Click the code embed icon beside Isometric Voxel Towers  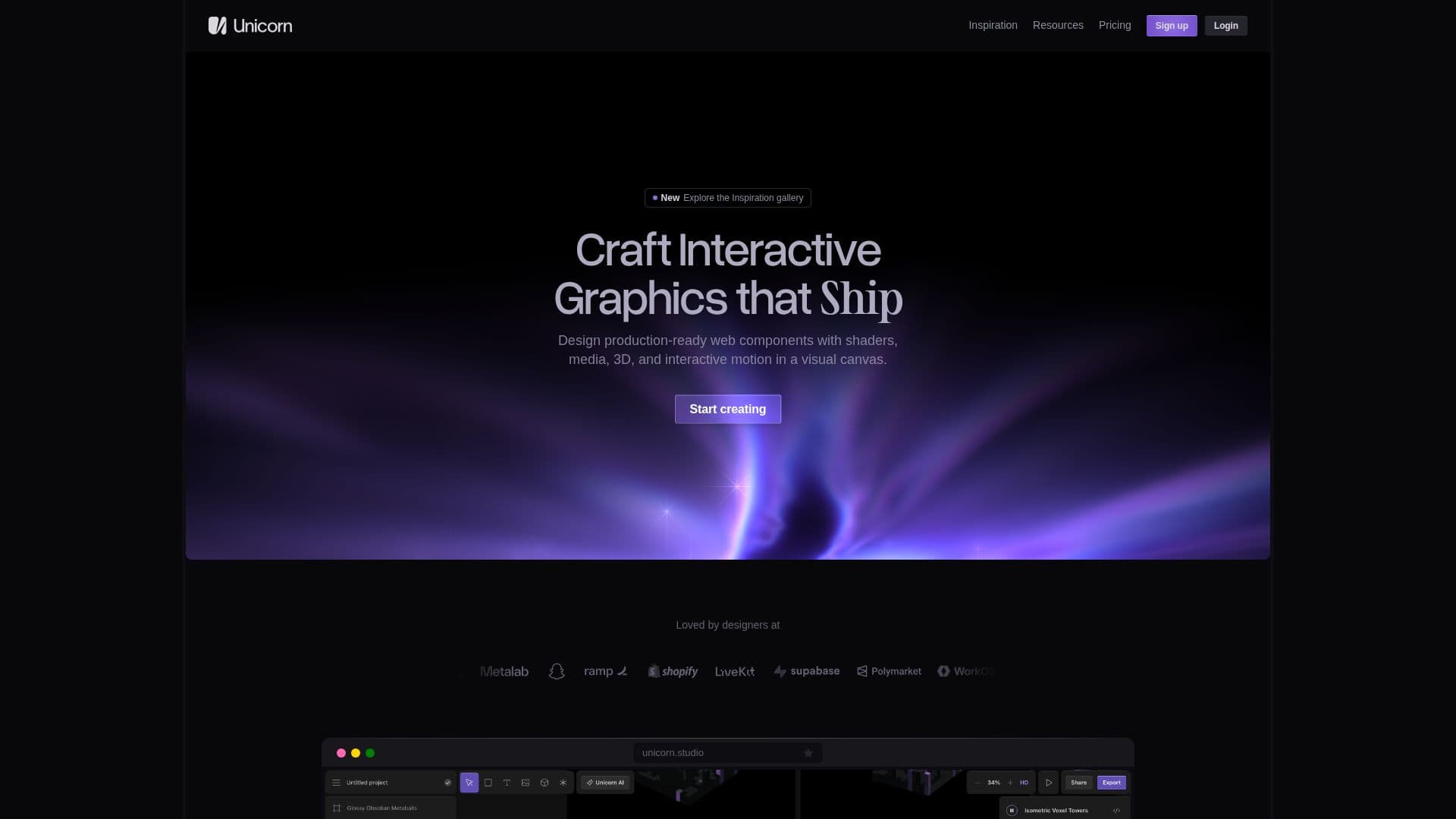click(1116, 811)
